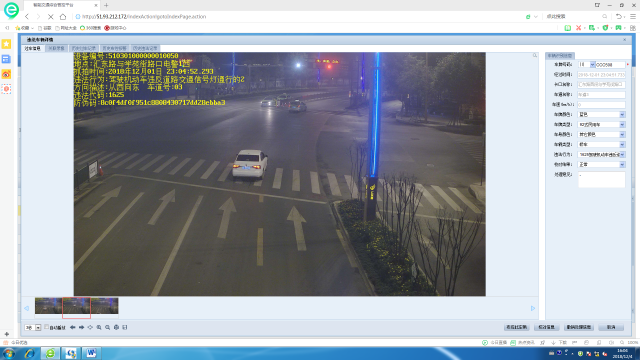Click the print icon in the bottom toolbar
Viewport: 640px width, 360px height.
(116, 327)
